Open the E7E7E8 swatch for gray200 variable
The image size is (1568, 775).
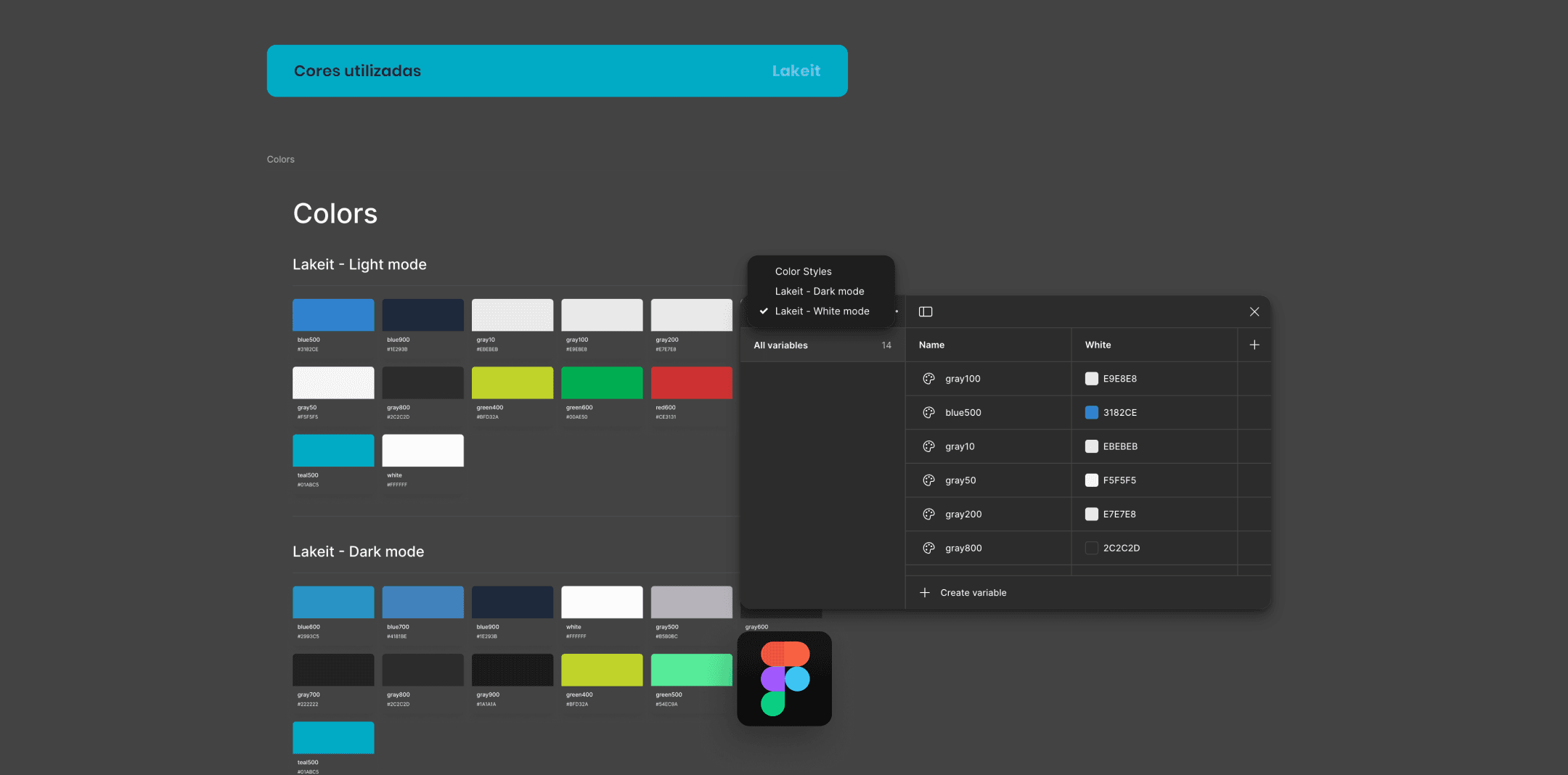tap(1092, 514)
